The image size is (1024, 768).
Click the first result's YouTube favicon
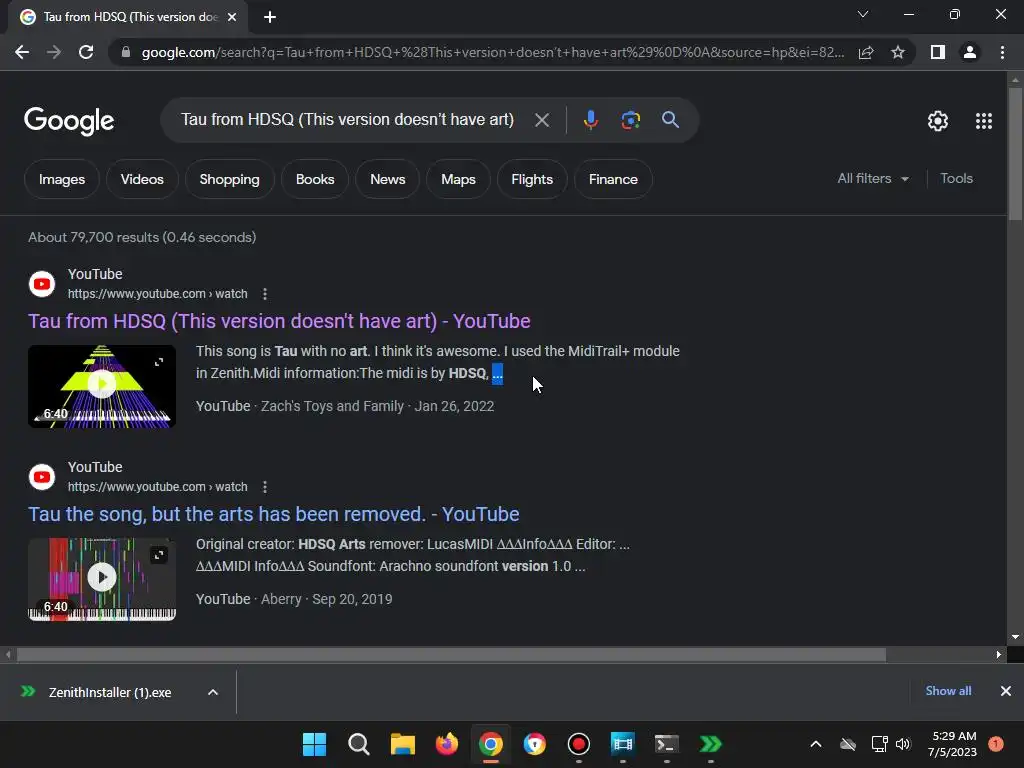point(42,284)
